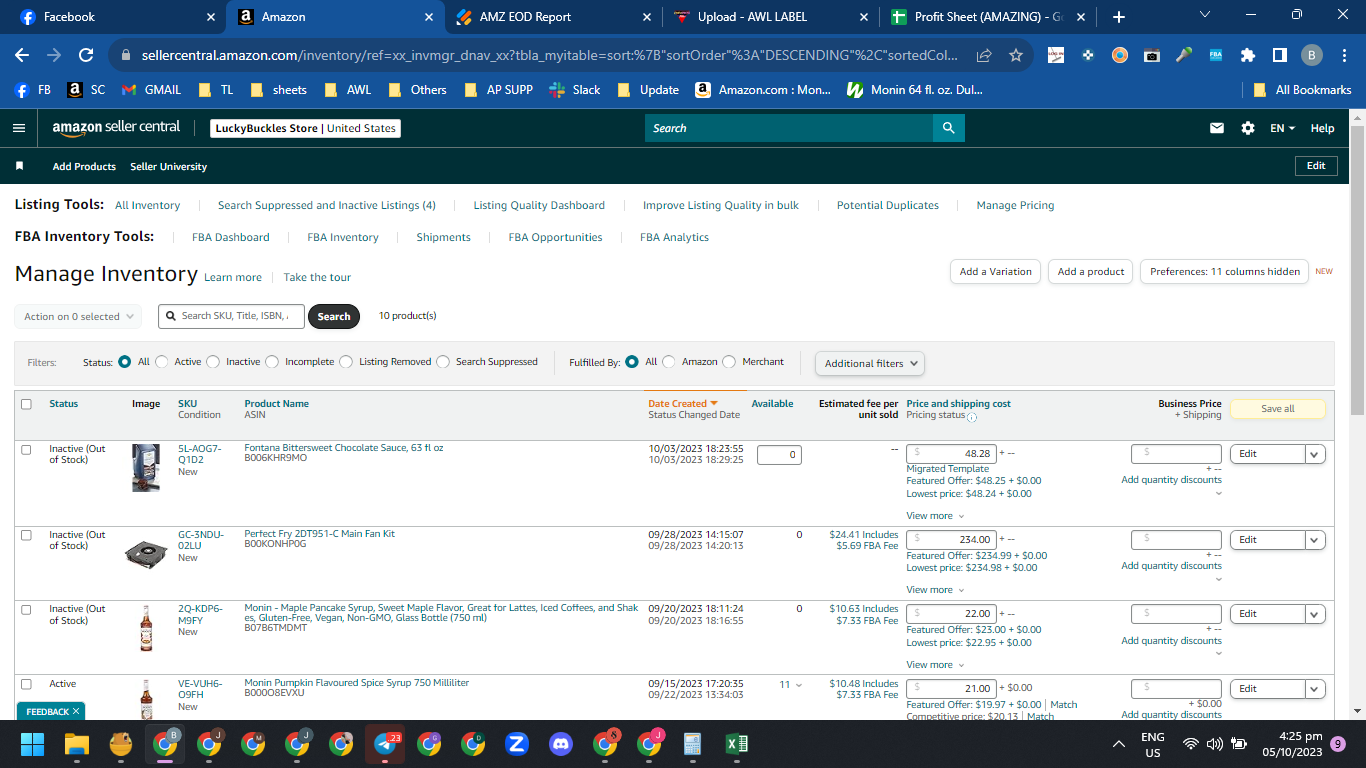1366x768 pixels.
Task: Expand Edit dropdown arrow for Monin Maple Syrup
Action: 1316,614
